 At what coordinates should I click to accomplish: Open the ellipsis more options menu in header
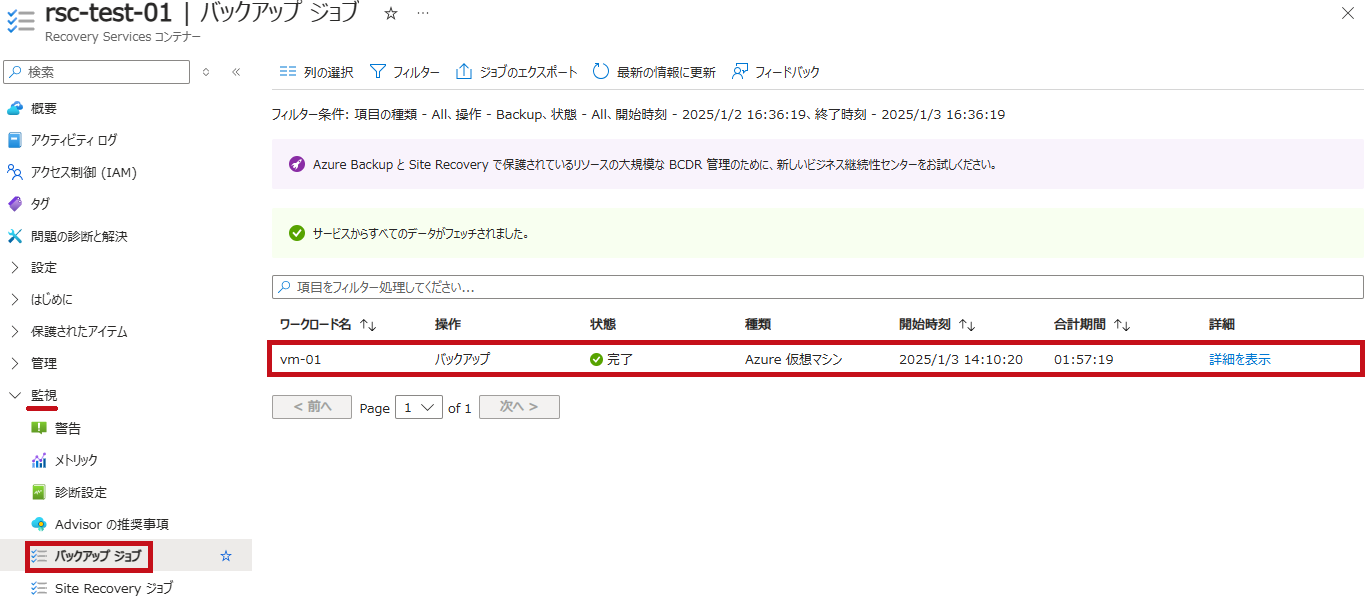[423, 13]
